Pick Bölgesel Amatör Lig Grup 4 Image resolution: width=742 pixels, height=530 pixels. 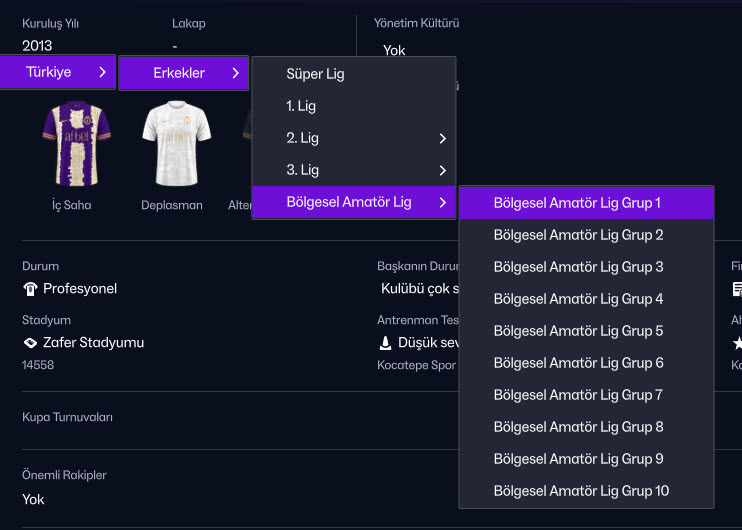tap(578, 299)
